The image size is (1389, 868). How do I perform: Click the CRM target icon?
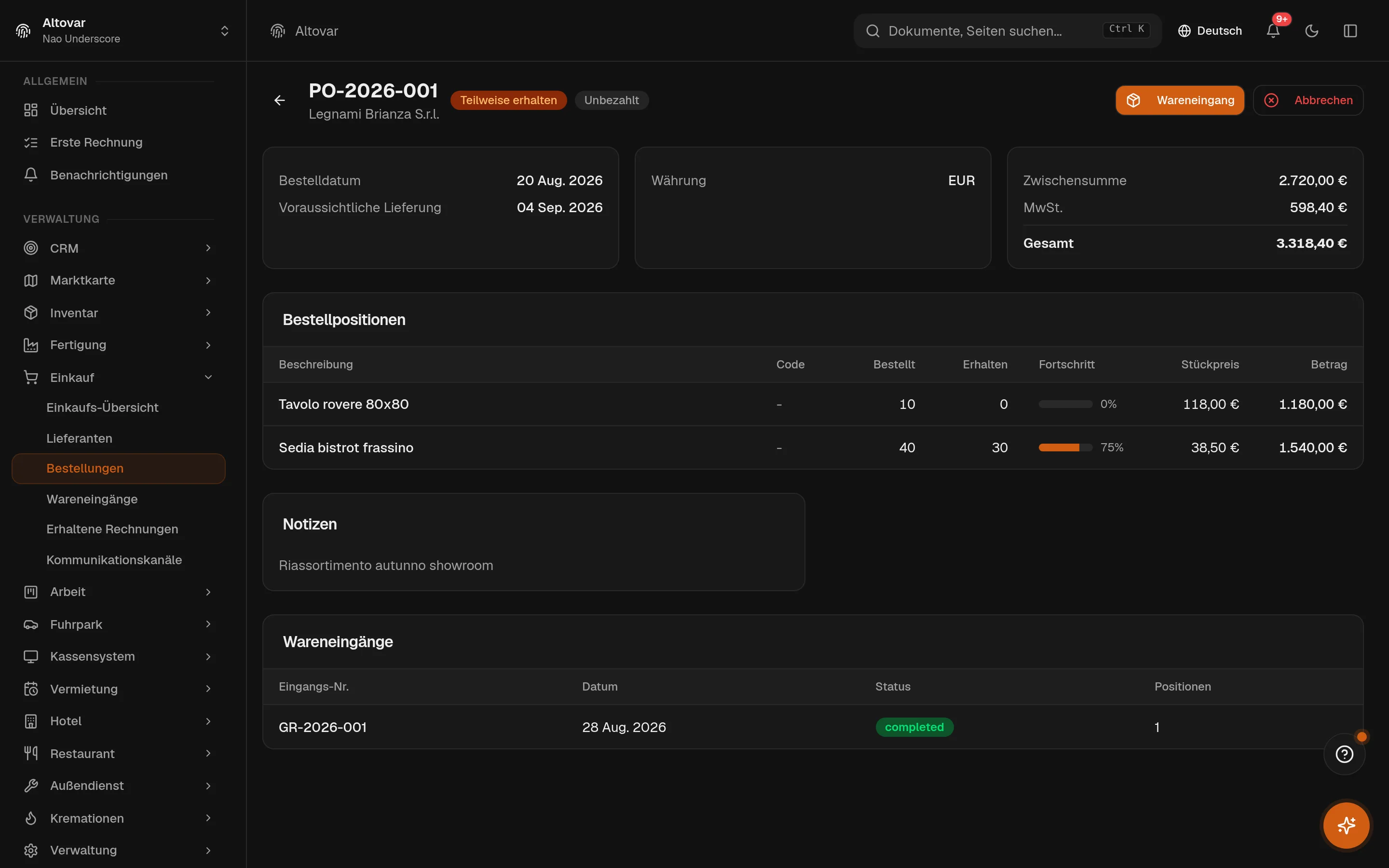click(31, 248)
